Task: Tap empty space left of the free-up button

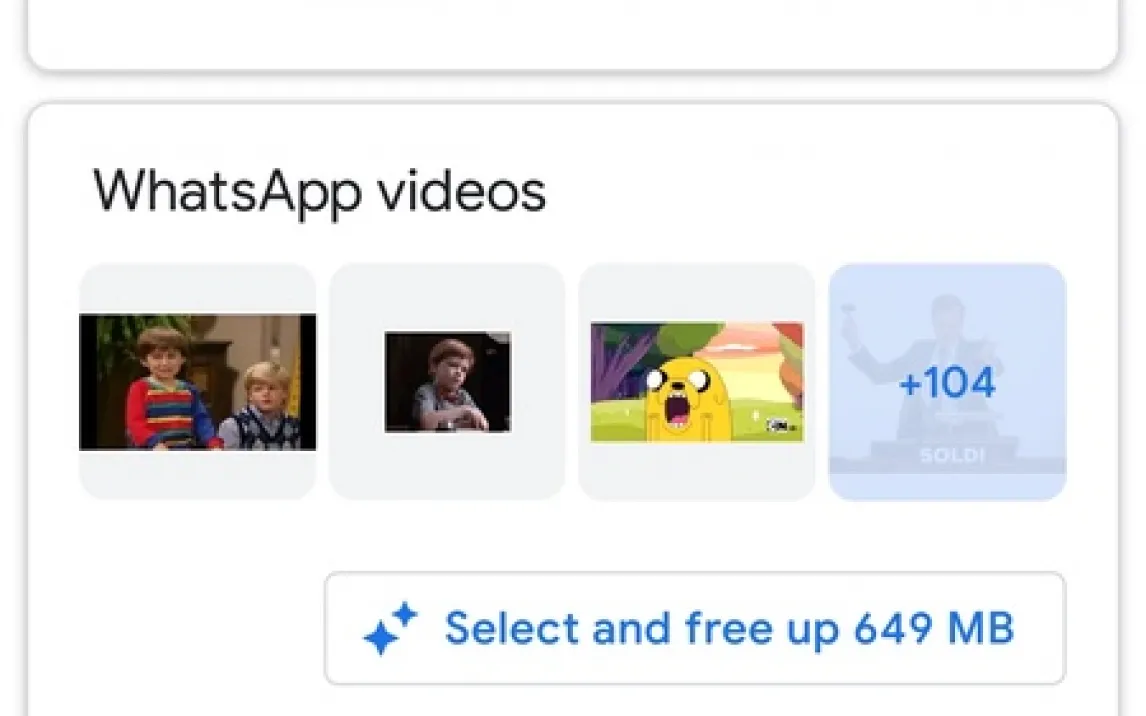Action: coord(180,629)
